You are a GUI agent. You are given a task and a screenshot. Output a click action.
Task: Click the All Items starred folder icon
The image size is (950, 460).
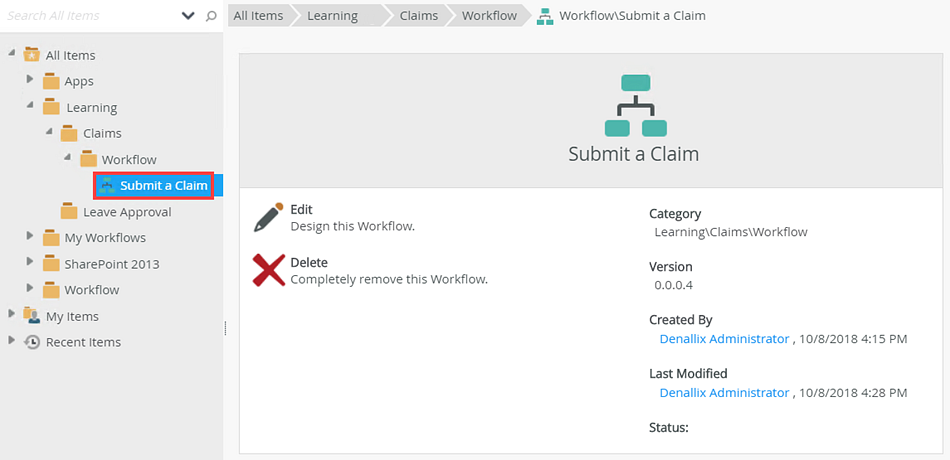tap(32, 55)
